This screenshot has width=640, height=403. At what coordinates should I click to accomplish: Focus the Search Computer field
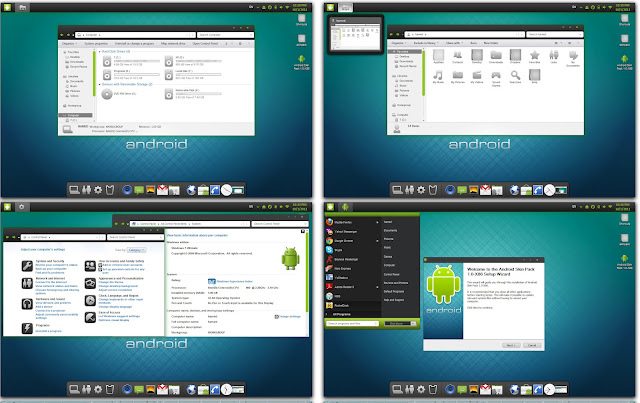225,35
